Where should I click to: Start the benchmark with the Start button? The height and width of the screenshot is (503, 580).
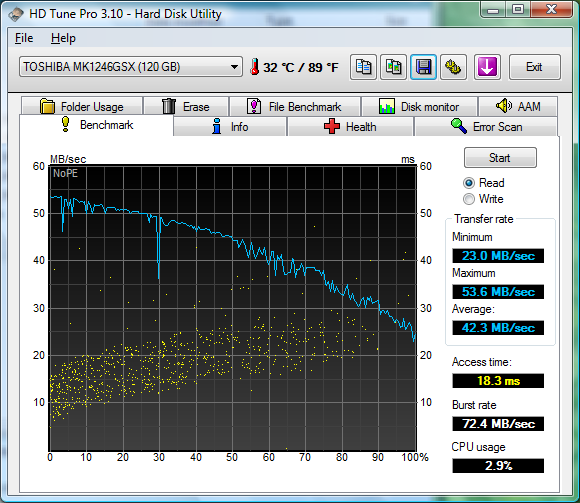500,158
